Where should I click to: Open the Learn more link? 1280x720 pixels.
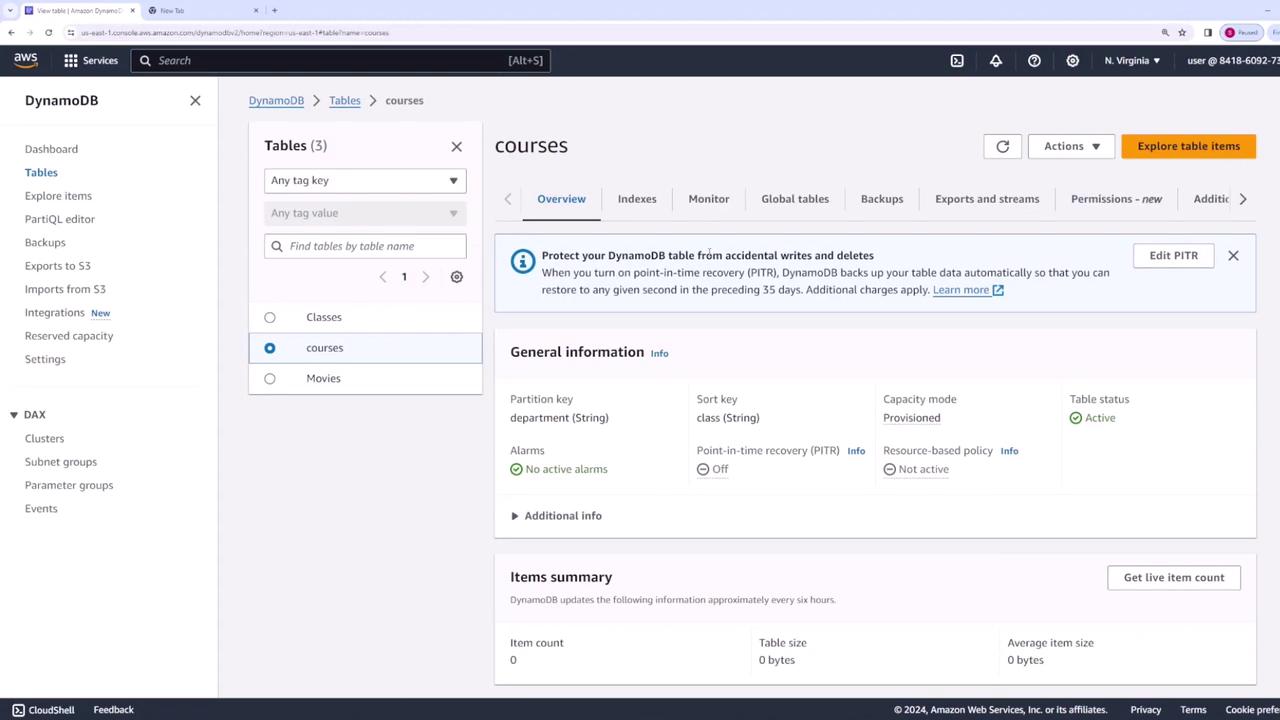[x=968, y=290]
